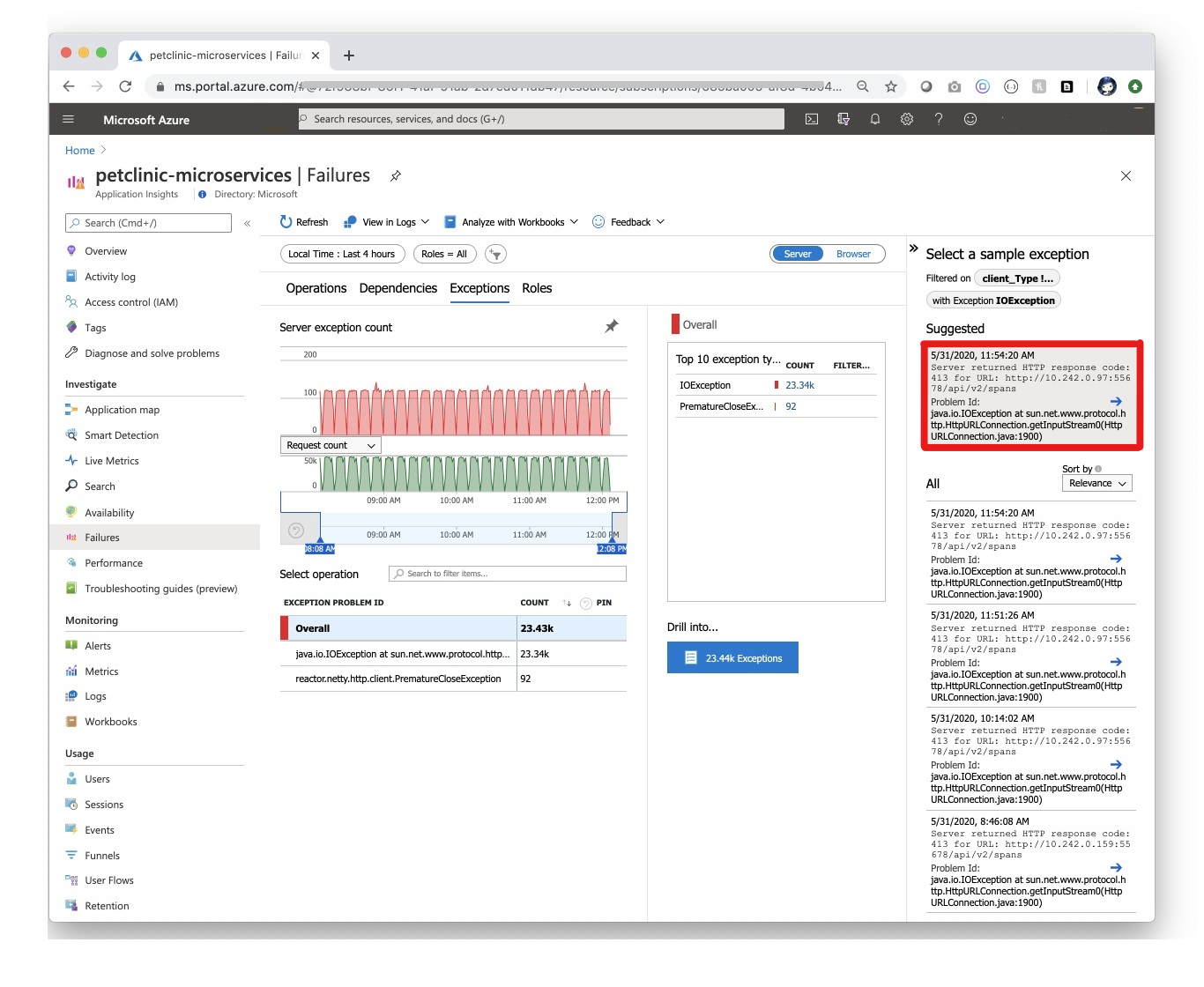
Task: Switch the toggle to Browser
Action: coord(853,254)
